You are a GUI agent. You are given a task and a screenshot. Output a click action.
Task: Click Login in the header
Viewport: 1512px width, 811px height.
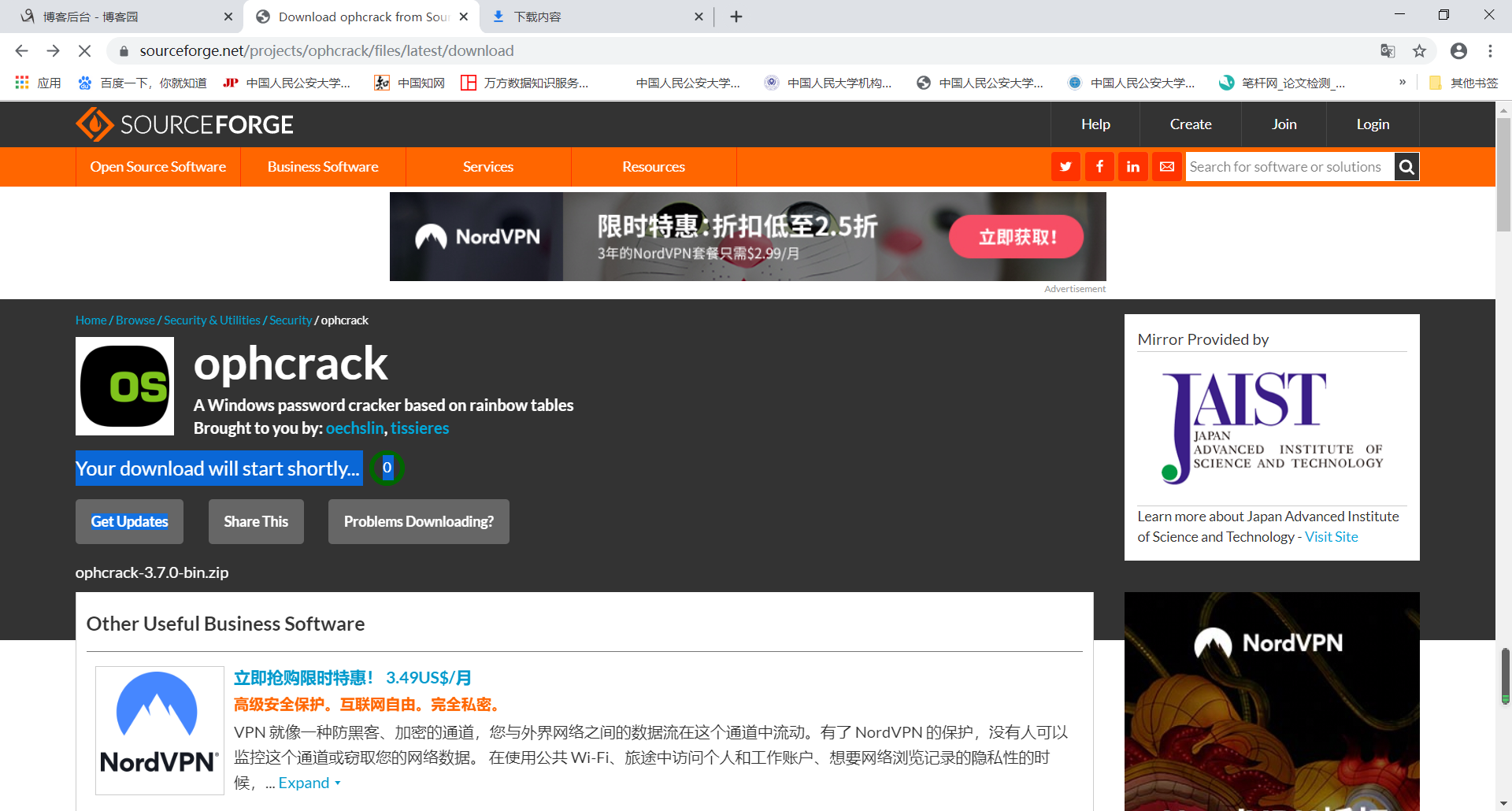pyautogui.click(x=1373, y=124)
